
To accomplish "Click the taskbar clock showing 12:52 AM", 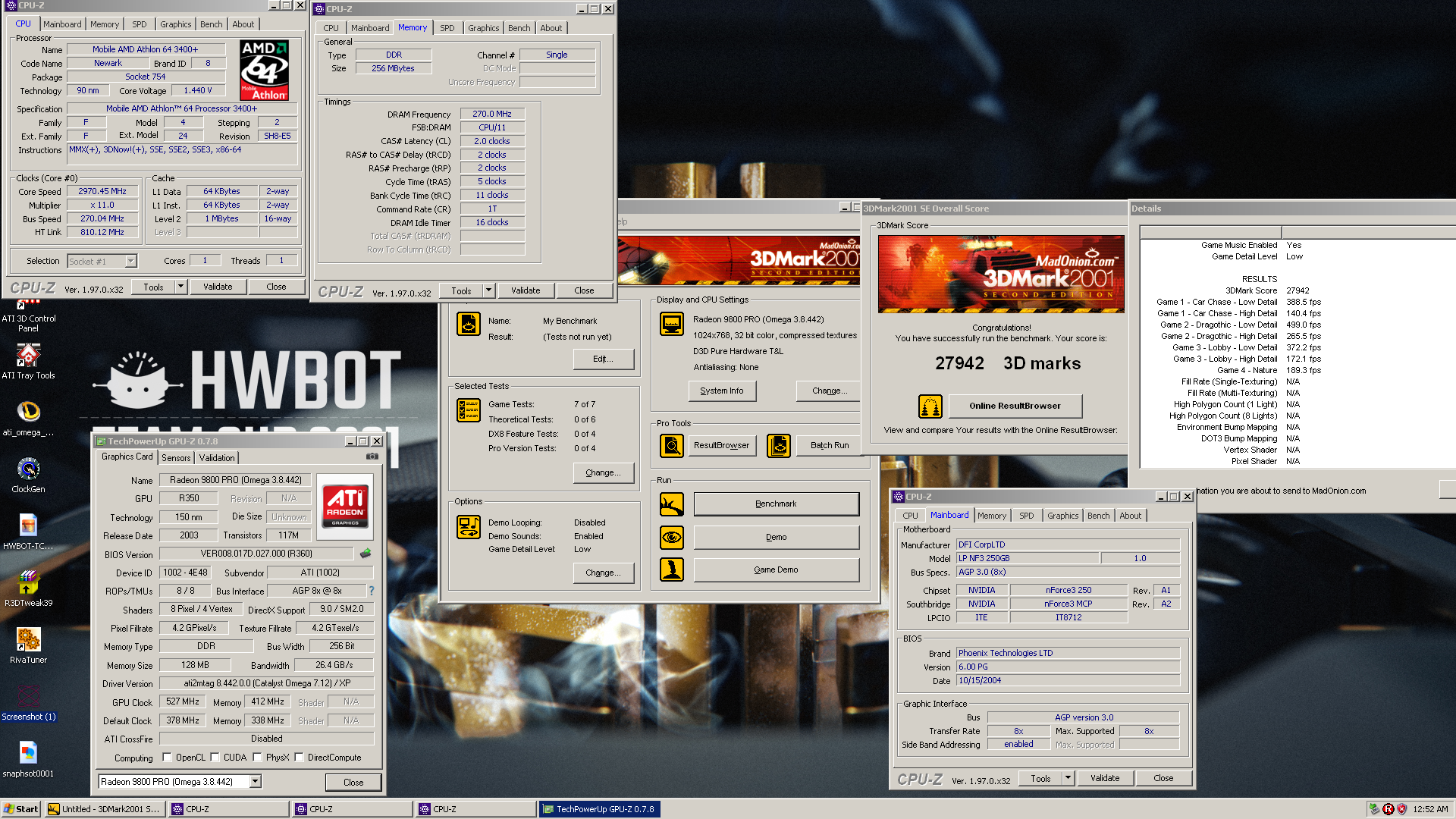I will coord(1430,809).
